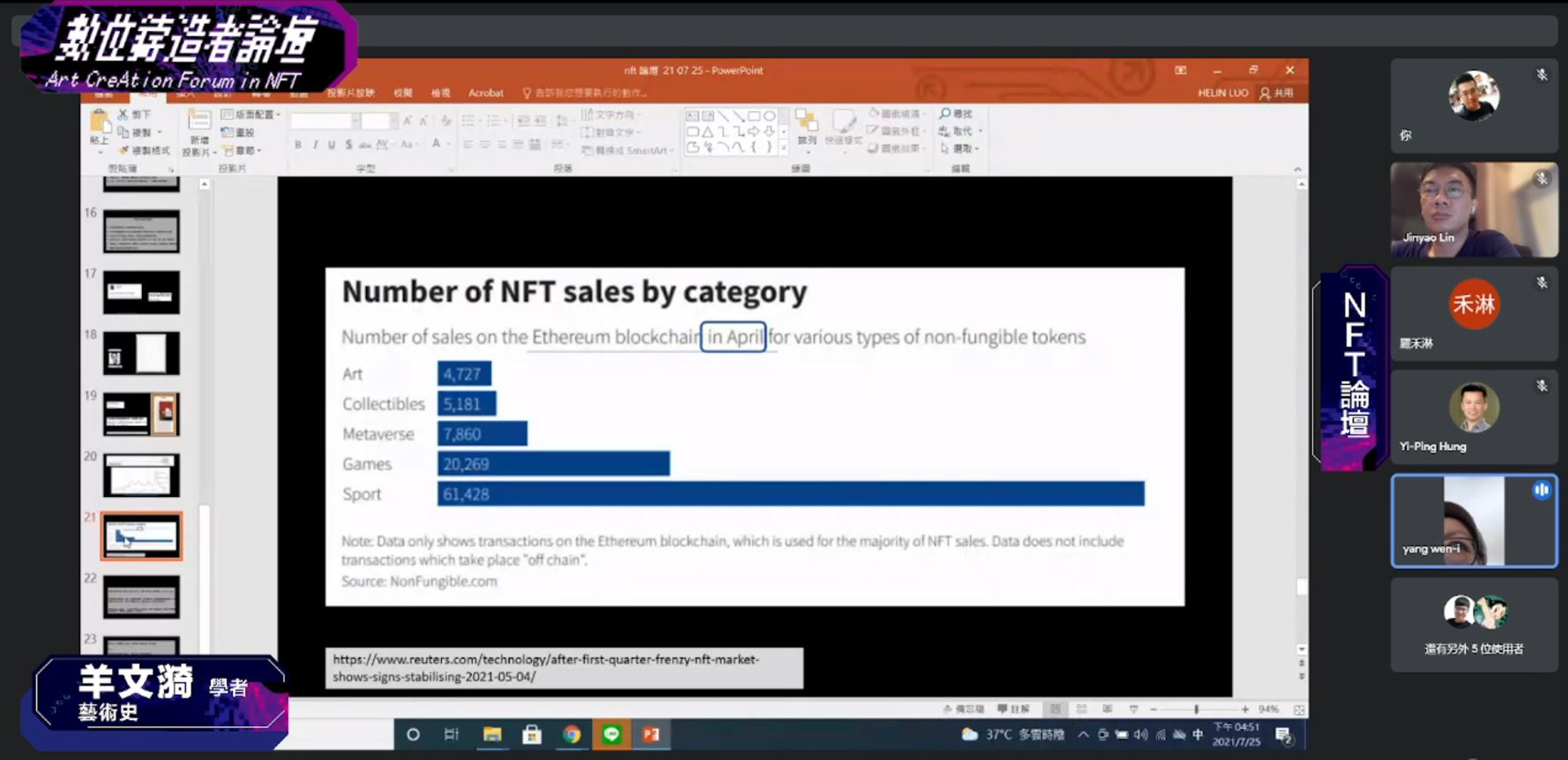Open Character Spacing dropdown
This screenshot has height=760, width=1568.
(383, 145)
